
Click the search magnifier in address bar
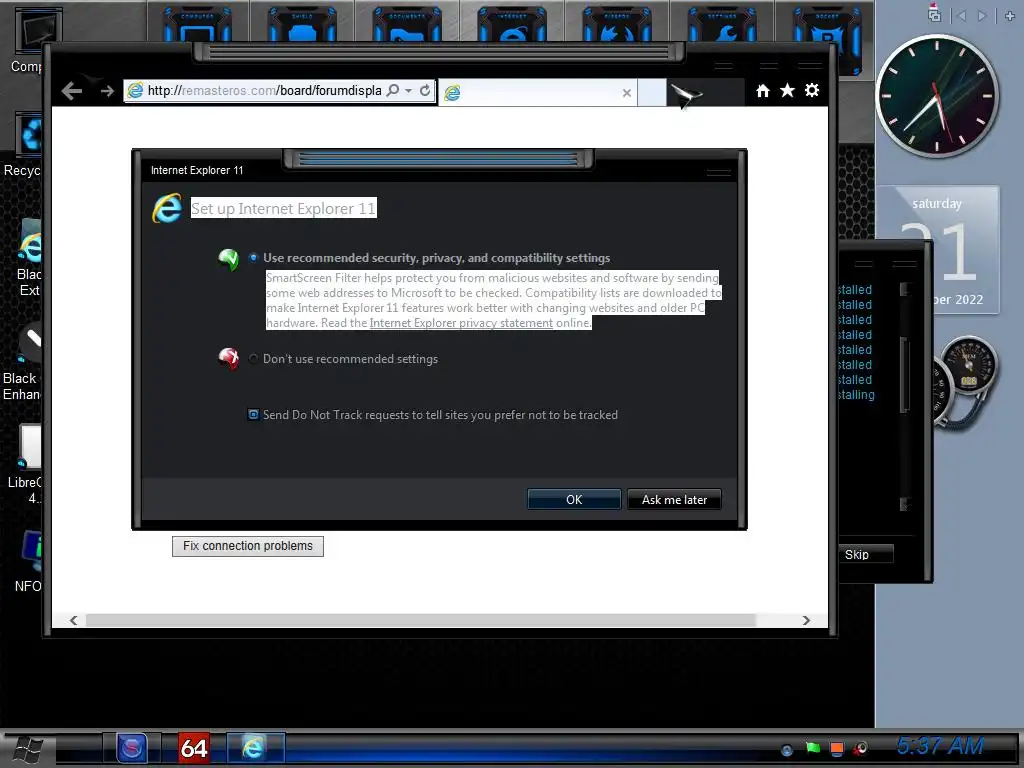click(392, 90)
